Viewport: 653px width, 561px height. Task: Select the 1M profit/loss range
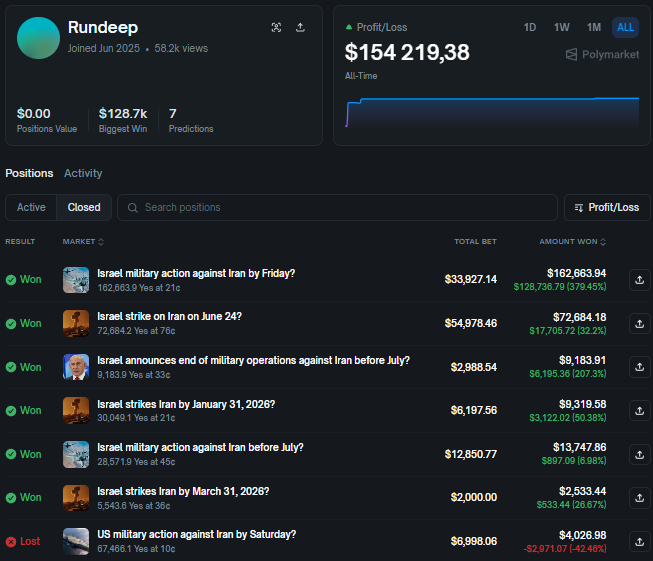(x=594, y=27)
